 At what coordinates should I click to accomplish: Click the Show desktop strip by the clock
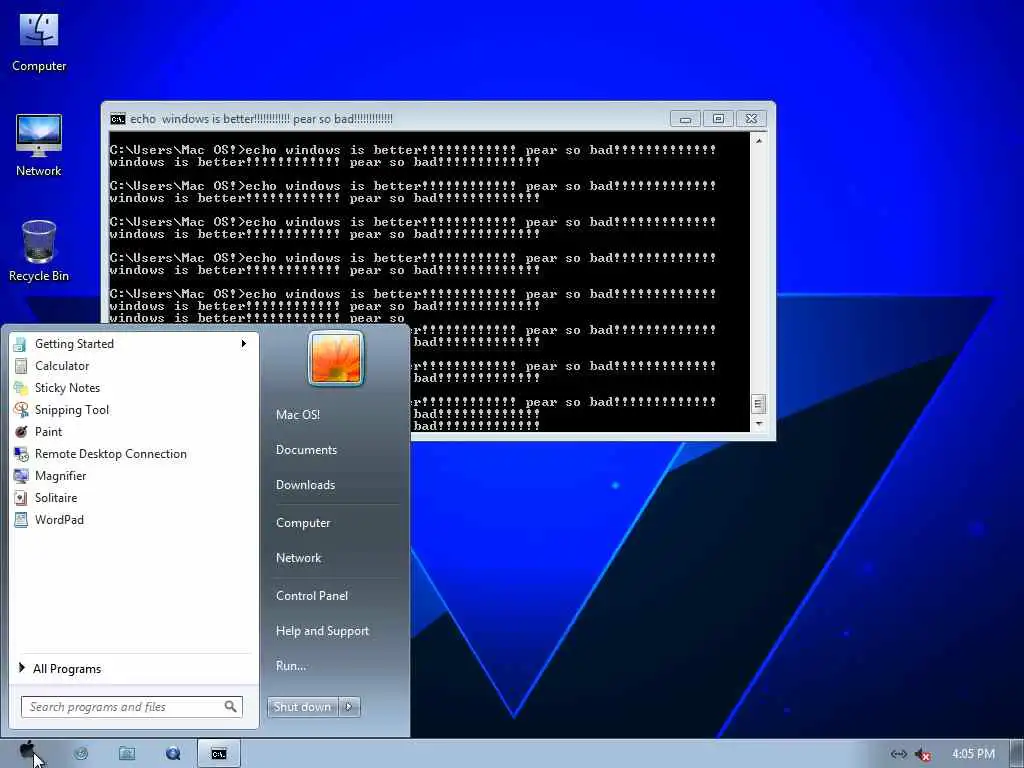tap(1016, 754)
